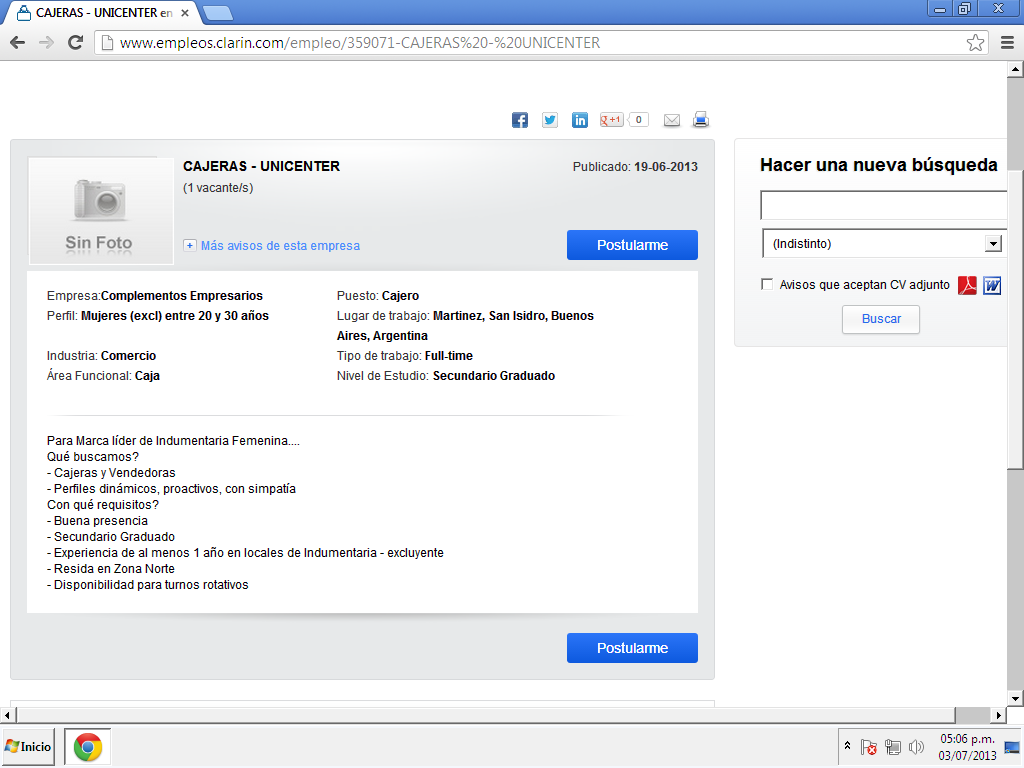The width and height of the screenshot is (1024, 768).
Task: Click the vertical scrollbar thumb
Action: tap(1015, 319)
